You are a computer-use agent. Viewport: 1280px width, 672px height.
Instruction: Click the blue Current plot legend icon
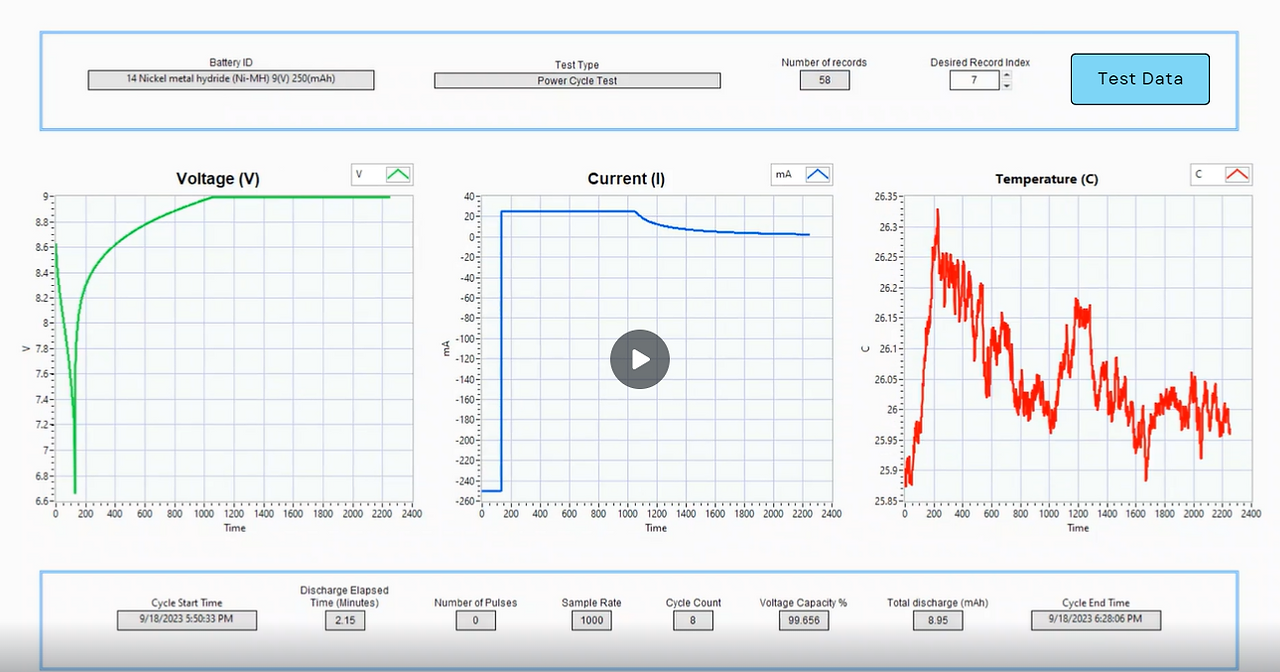[818, 174]
